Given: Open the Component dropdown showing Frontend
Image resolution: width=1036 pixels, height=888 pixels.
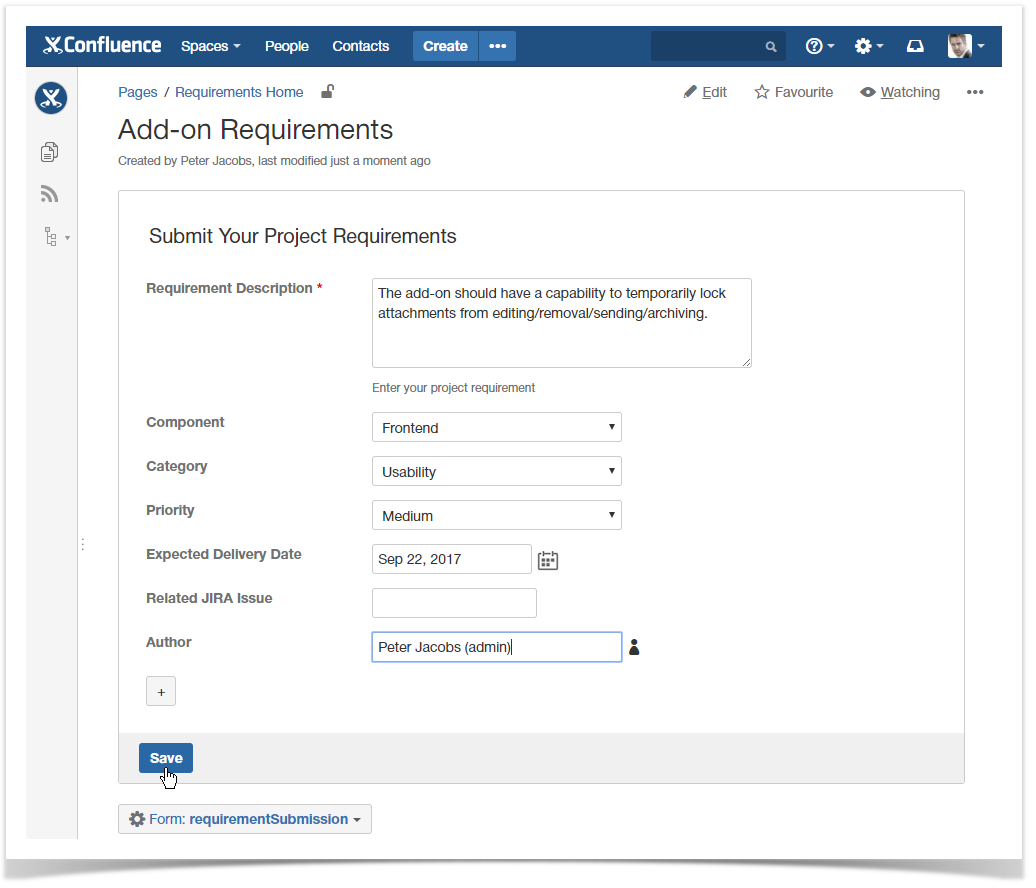Looking at the screenshot, I should [x=497, y=427].
